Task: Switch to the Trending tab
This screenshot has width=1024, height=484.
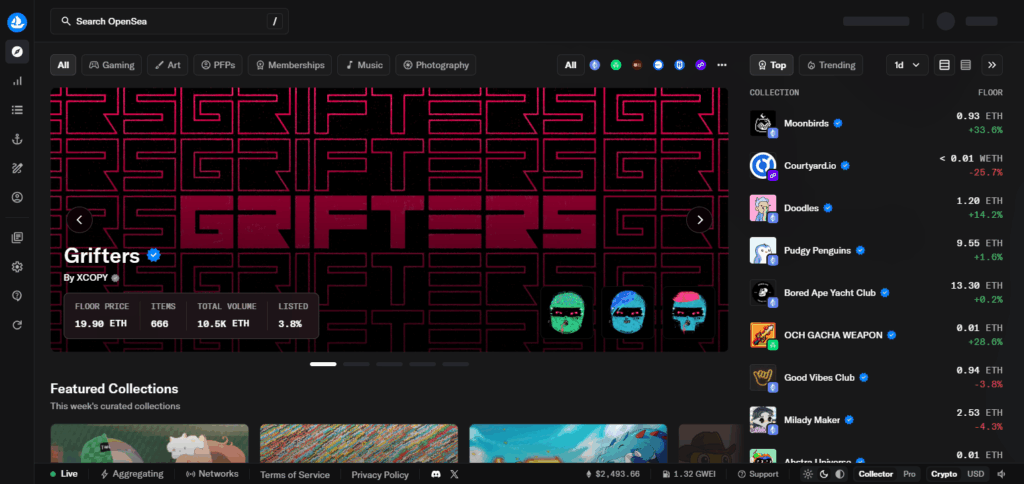Action: [x=831, y=65]
